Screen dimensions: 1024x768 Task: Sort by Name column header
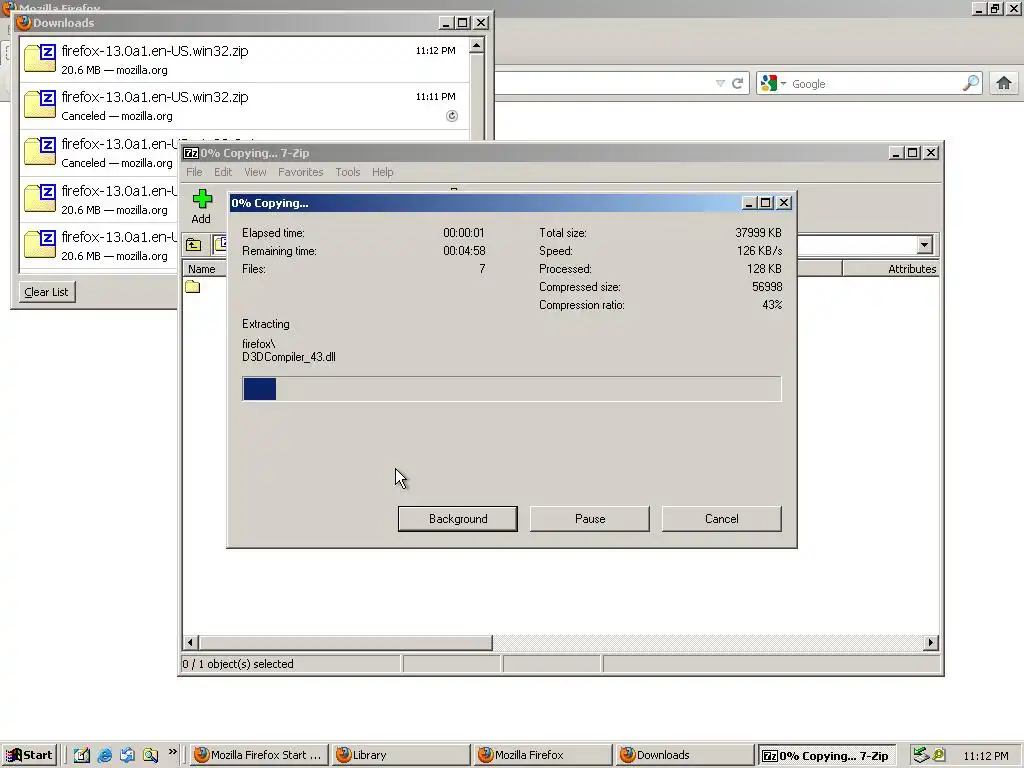click(202, 268)
